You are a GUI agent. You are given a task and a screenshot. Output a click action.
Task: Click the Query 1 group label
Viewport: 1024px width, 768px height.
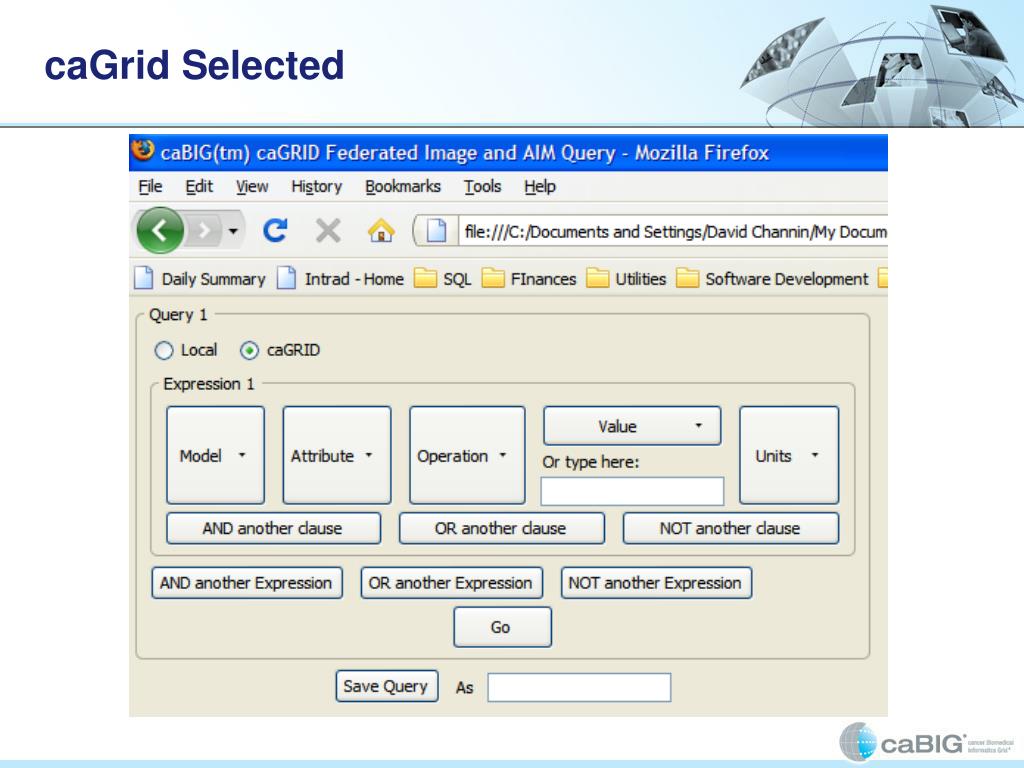178,315
